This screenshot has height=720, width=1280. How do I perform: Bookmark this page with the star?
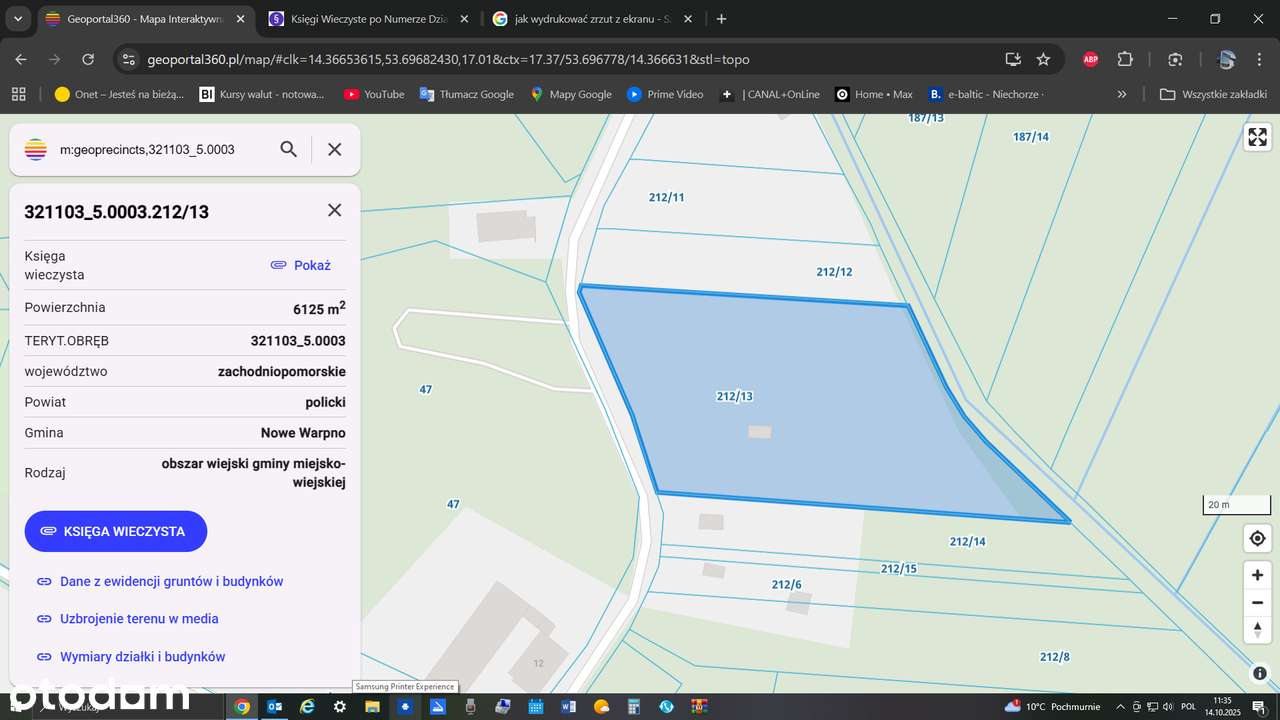click(x=1044, y=60)
